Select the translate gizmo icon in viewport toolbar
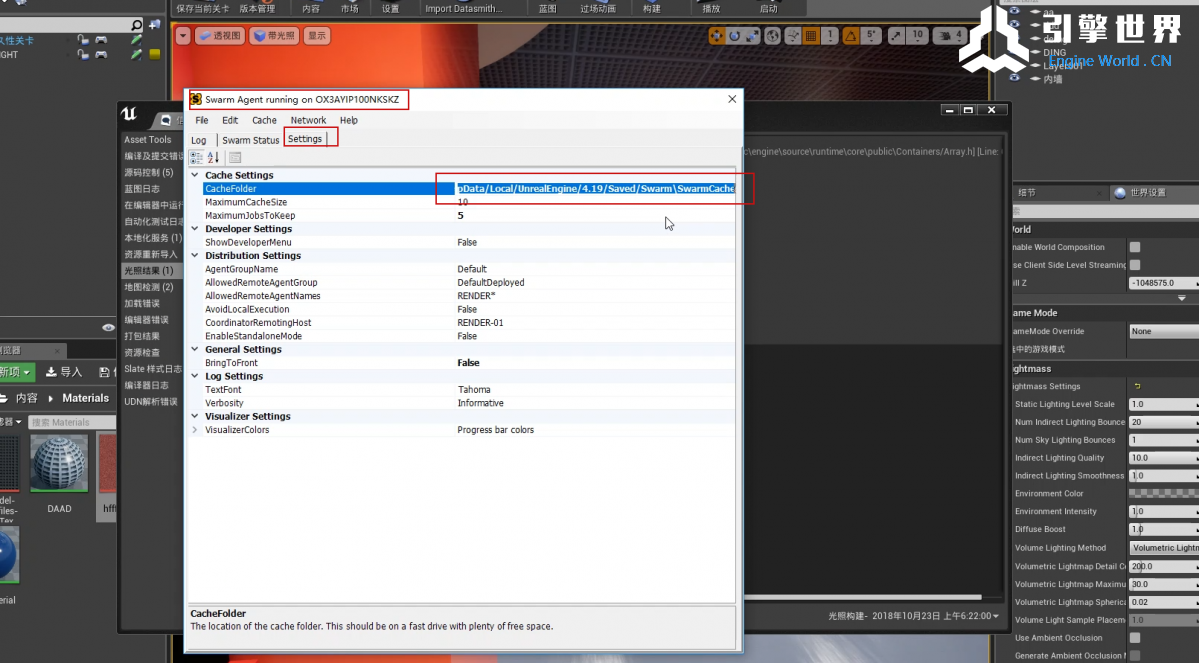Image resolution: width=1199 pixels, height=663 pixels. point(717,36)
